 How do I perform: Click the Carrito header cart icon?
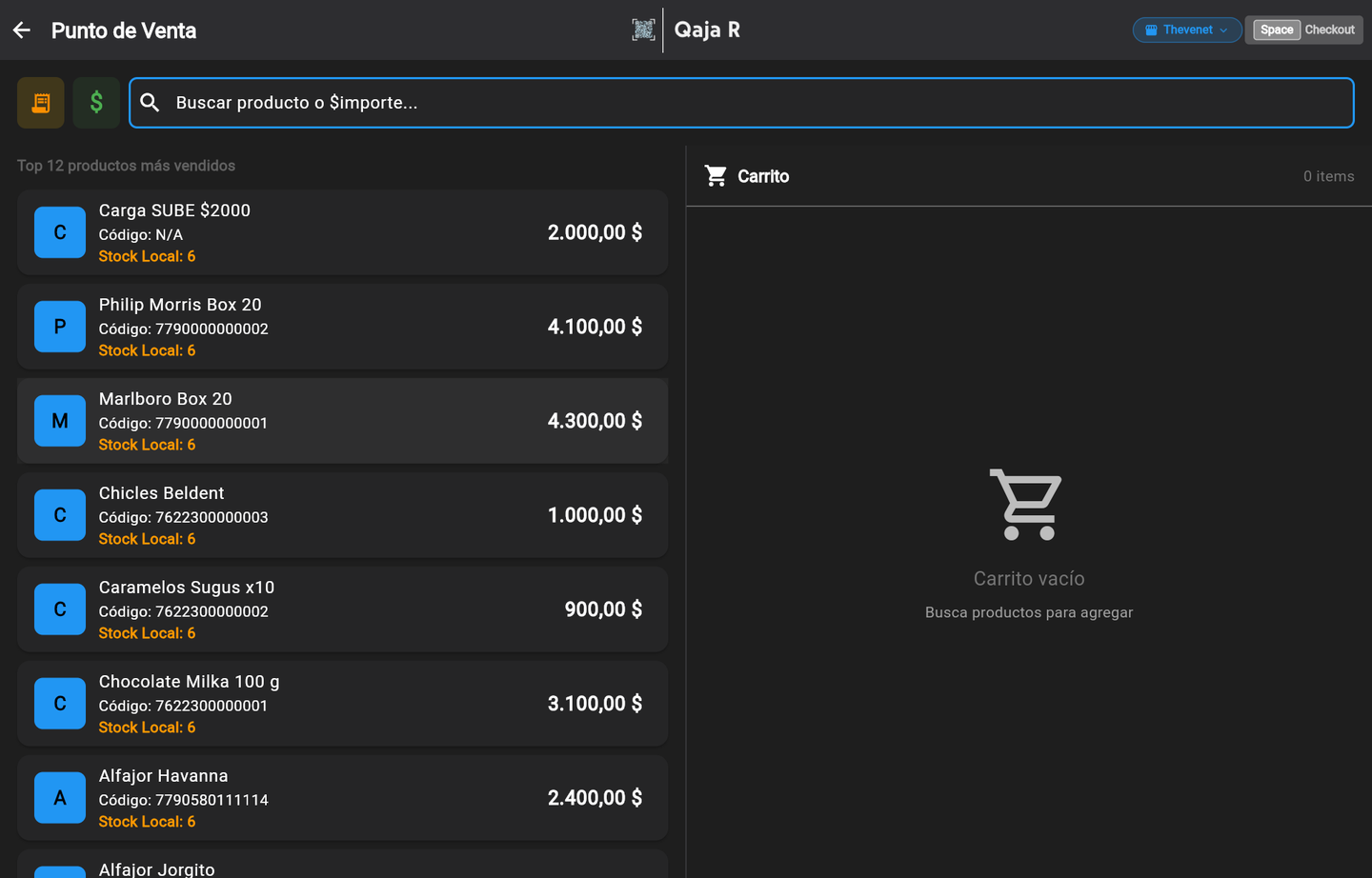(x=716, y=176)
